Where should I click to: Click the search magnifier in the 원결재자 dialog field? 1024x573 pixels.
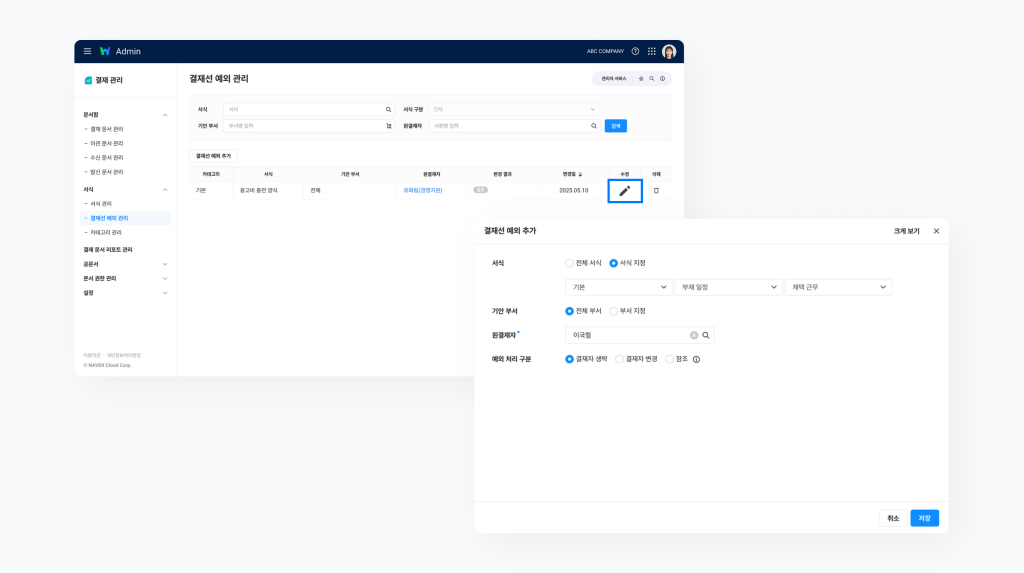[706, 335]
